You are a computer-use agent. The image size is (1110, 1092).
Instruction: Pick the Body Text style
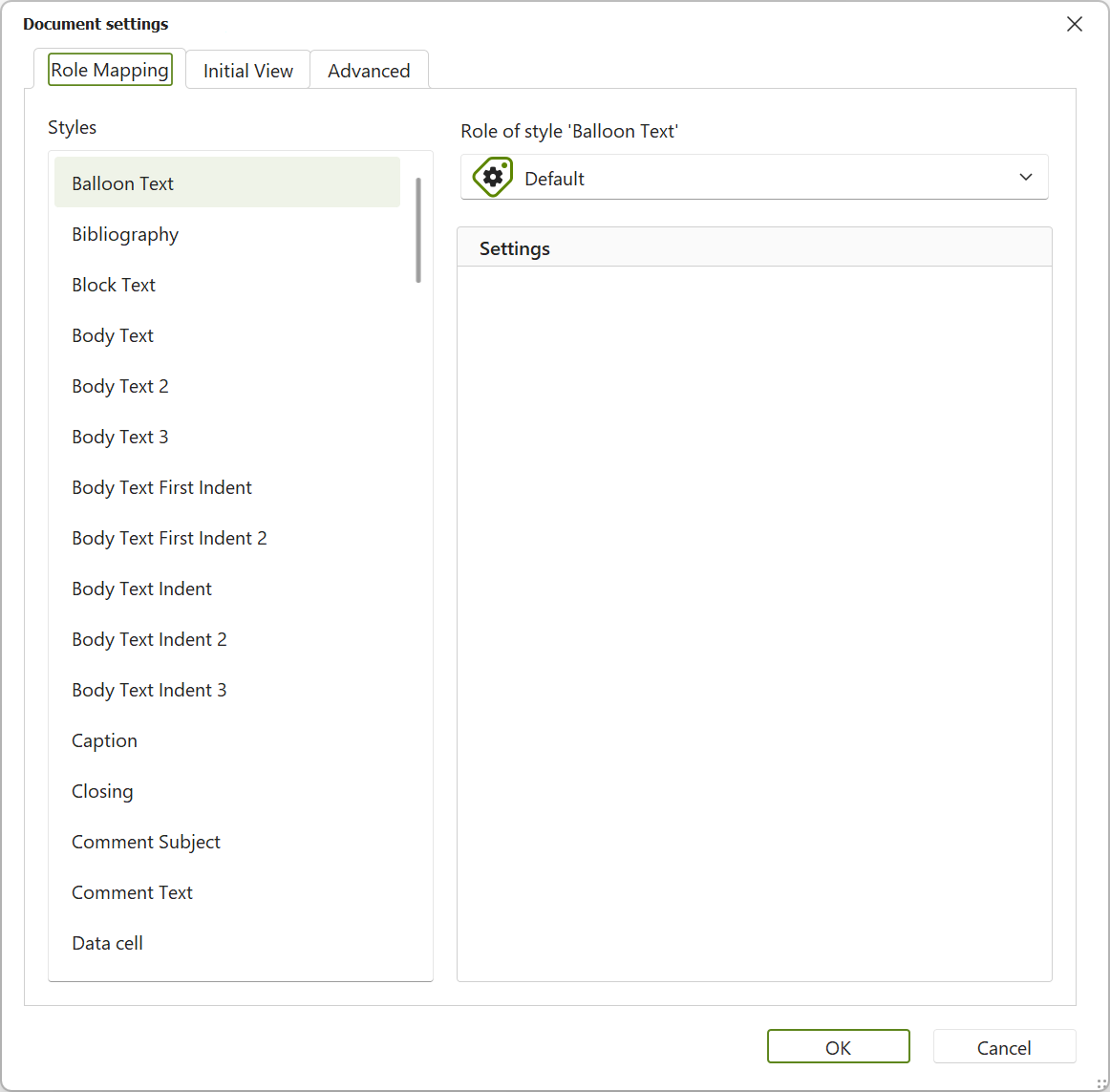pos(227,335)
